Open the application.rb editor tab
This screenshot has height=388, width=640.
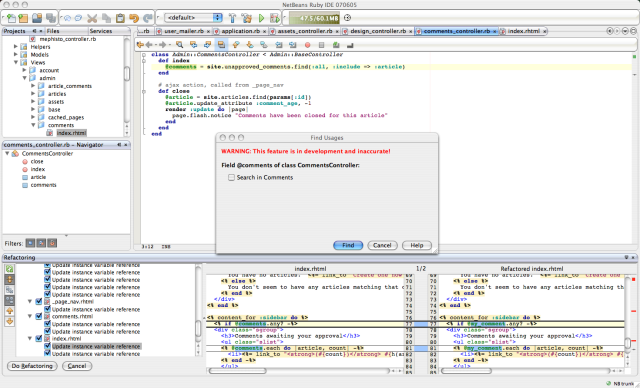[x=240, y=31]
